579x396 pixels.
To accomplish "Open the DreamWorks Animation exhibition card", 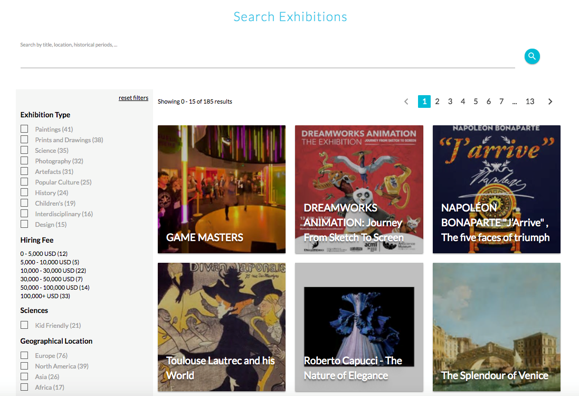I will coord(359,189).
